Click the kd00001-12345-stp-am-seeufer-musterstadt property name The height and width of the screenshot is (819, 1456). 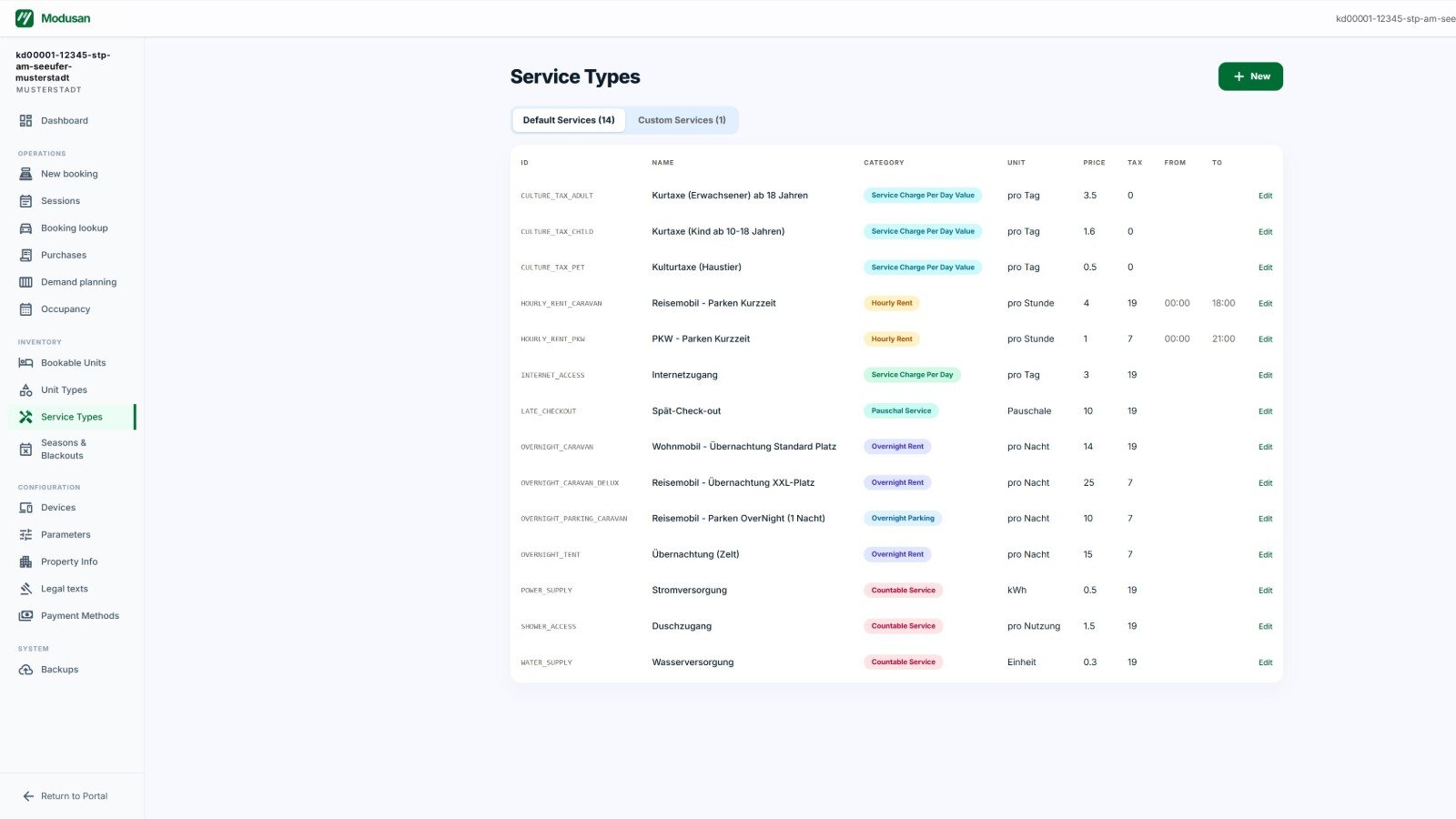coord(63,66)
